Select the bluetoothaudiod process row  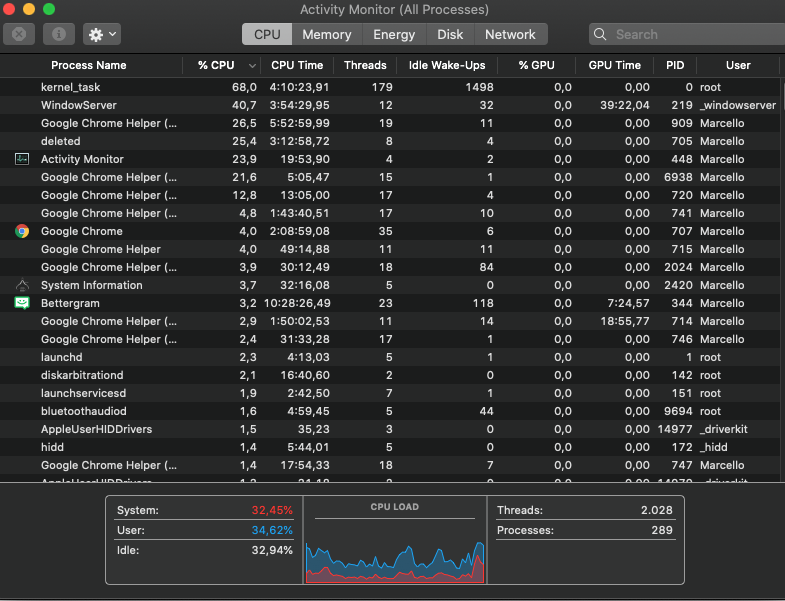tap(390, 412)
